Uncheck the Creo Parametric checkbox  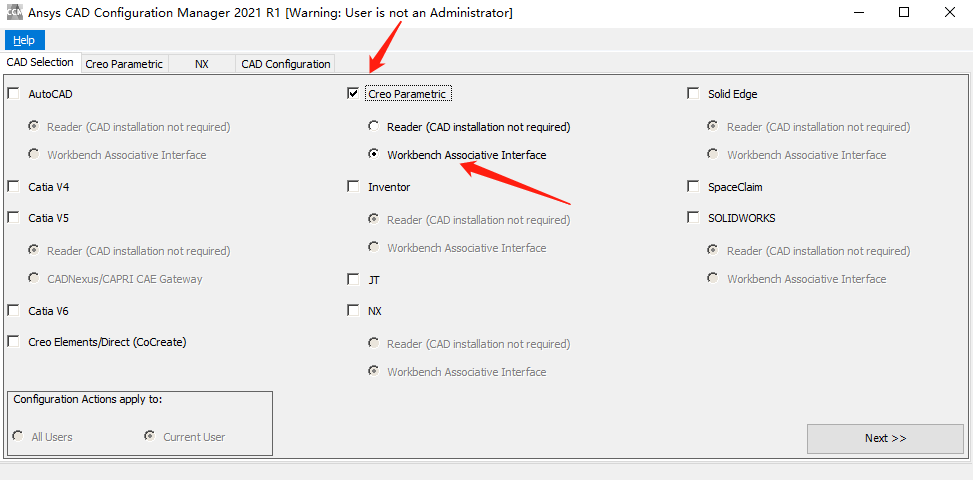coord(353,94)
